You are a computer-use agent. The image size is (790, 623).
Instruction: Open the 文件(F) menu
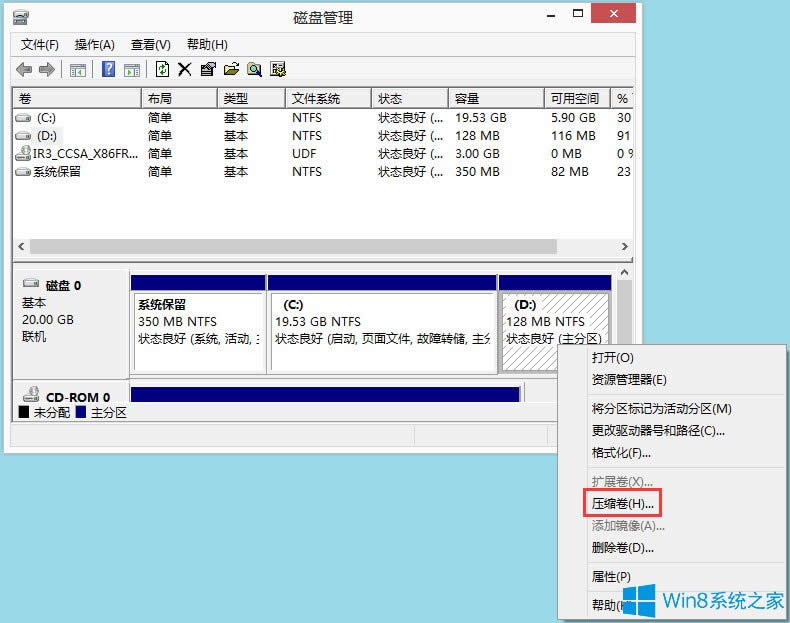[x=40, y=45]
